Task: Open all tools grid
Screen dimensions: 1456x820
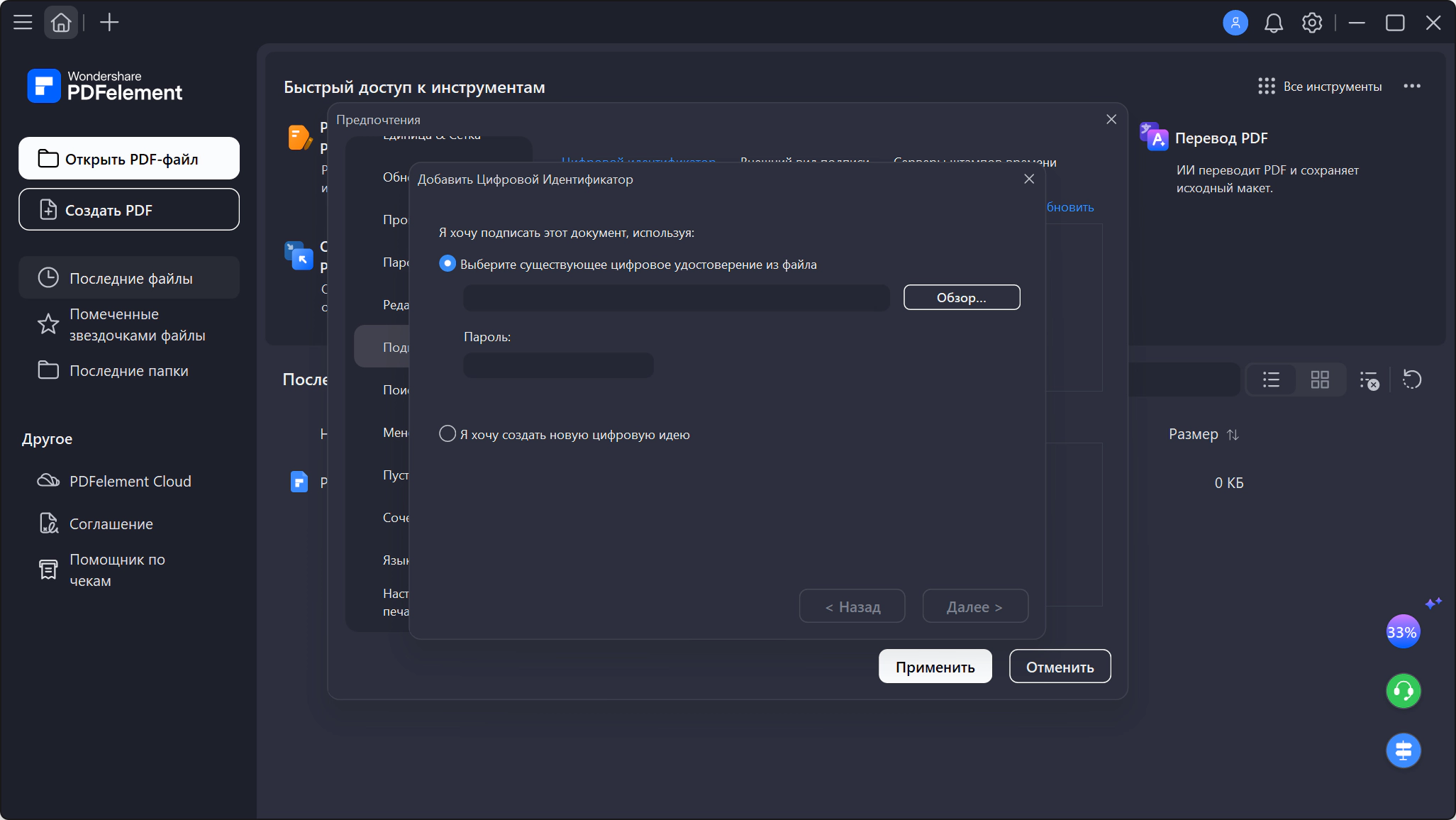Action: pyautogui.click(x=1320, y=86)
